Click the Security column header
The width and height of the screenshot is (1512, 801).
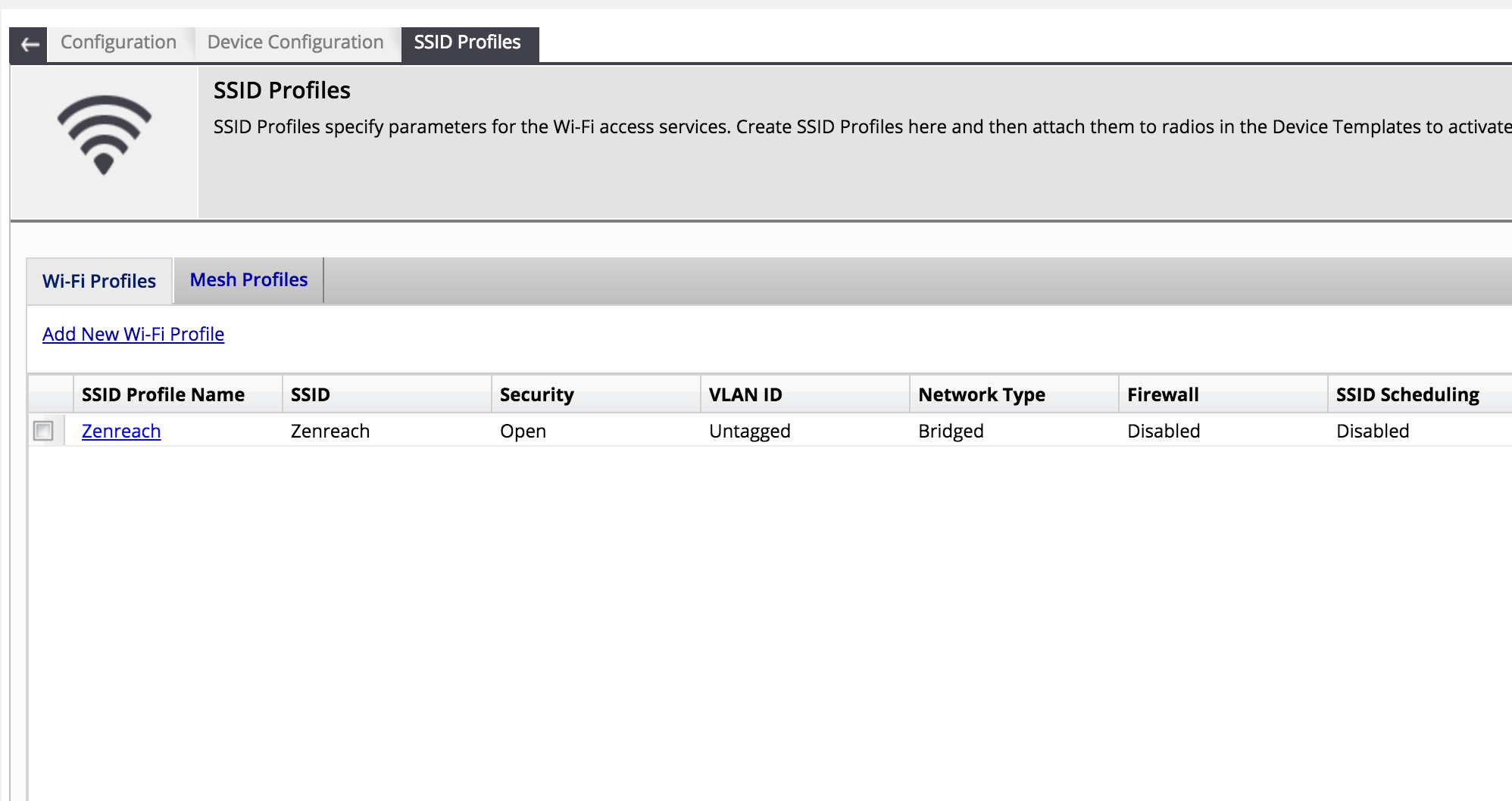[536, 394]
